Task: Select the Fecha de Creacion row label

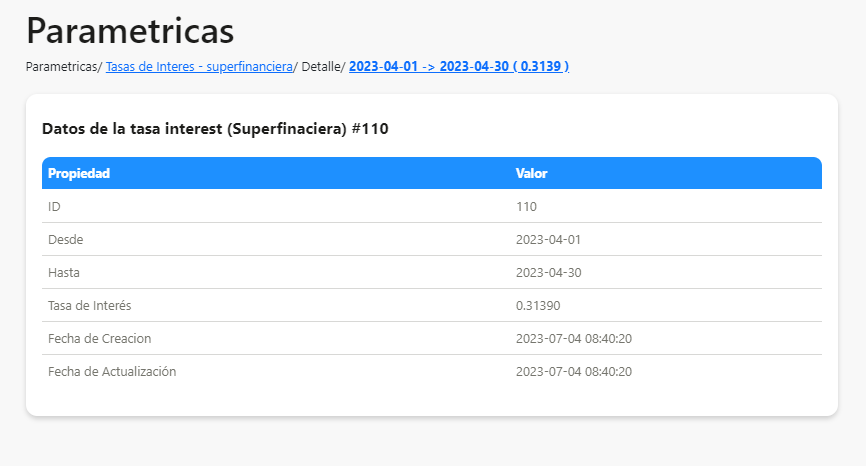Action: click(100, 338)
